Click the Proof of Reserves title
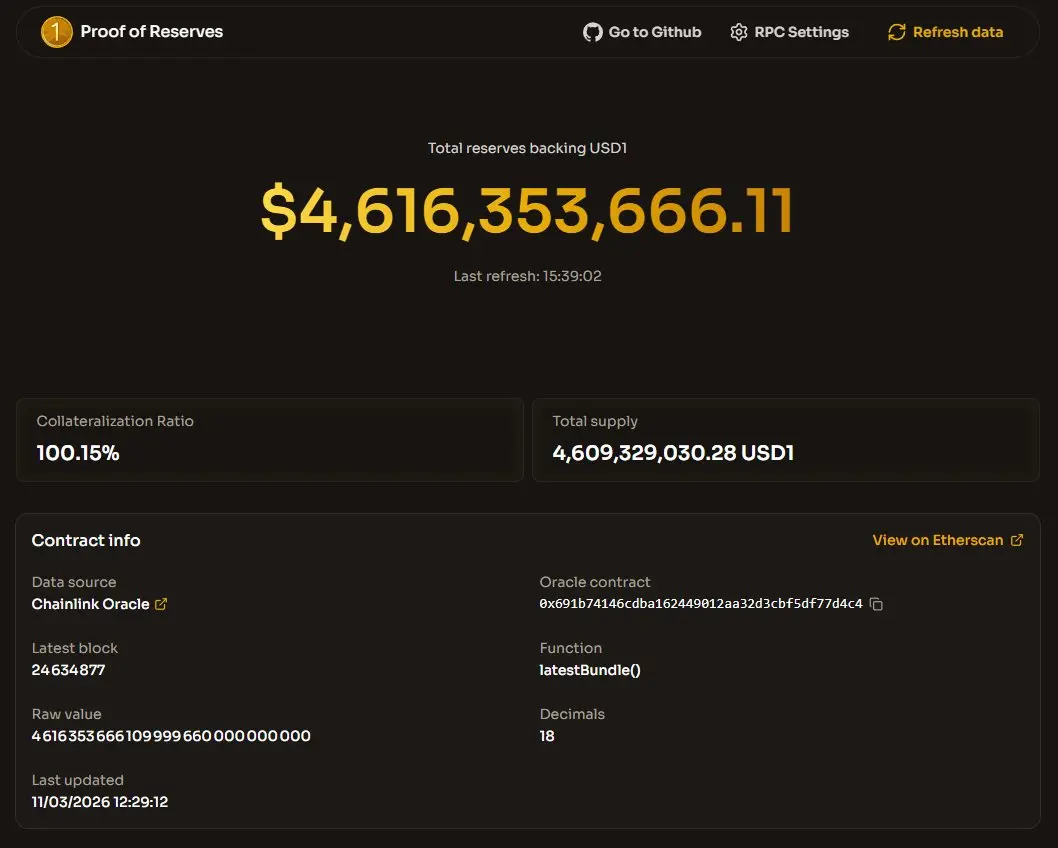The width and height of the screenshot is (1058, 848). (152, 32)
